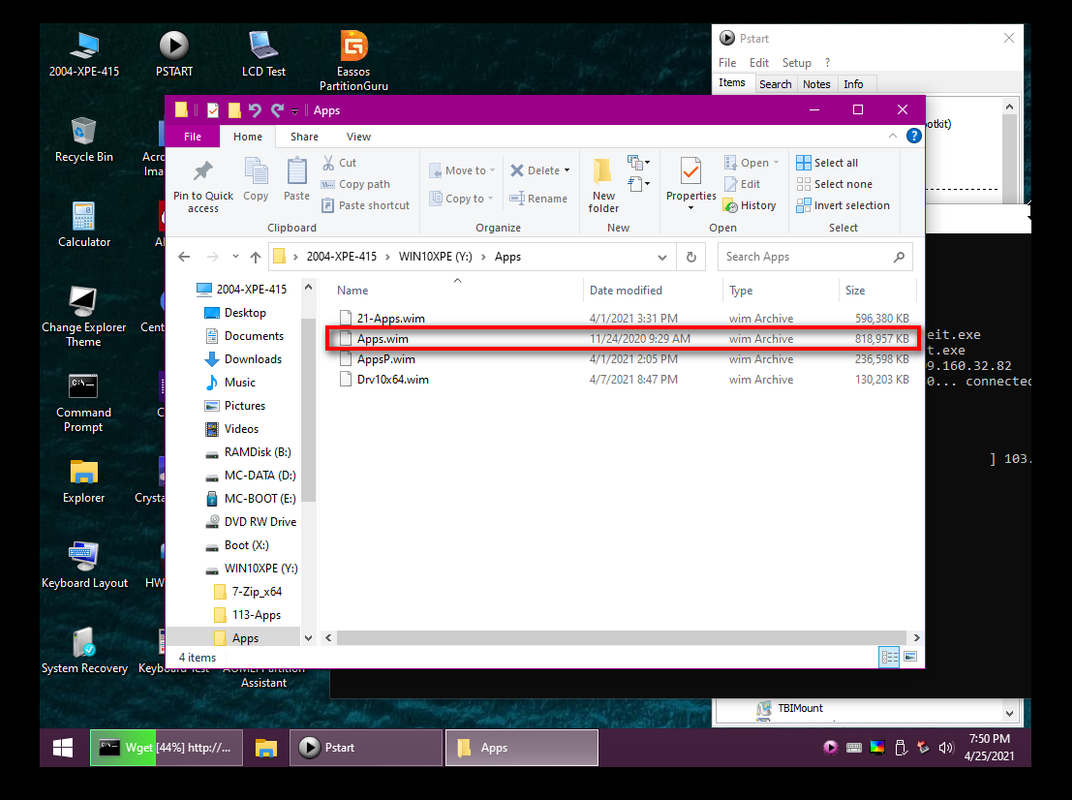Click the volume icon in system tray

946,747
